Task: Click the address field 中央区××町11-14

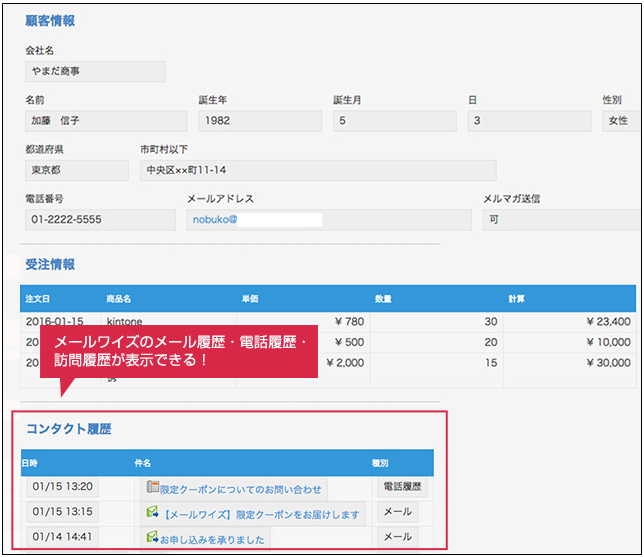Action: click(317, 170)
